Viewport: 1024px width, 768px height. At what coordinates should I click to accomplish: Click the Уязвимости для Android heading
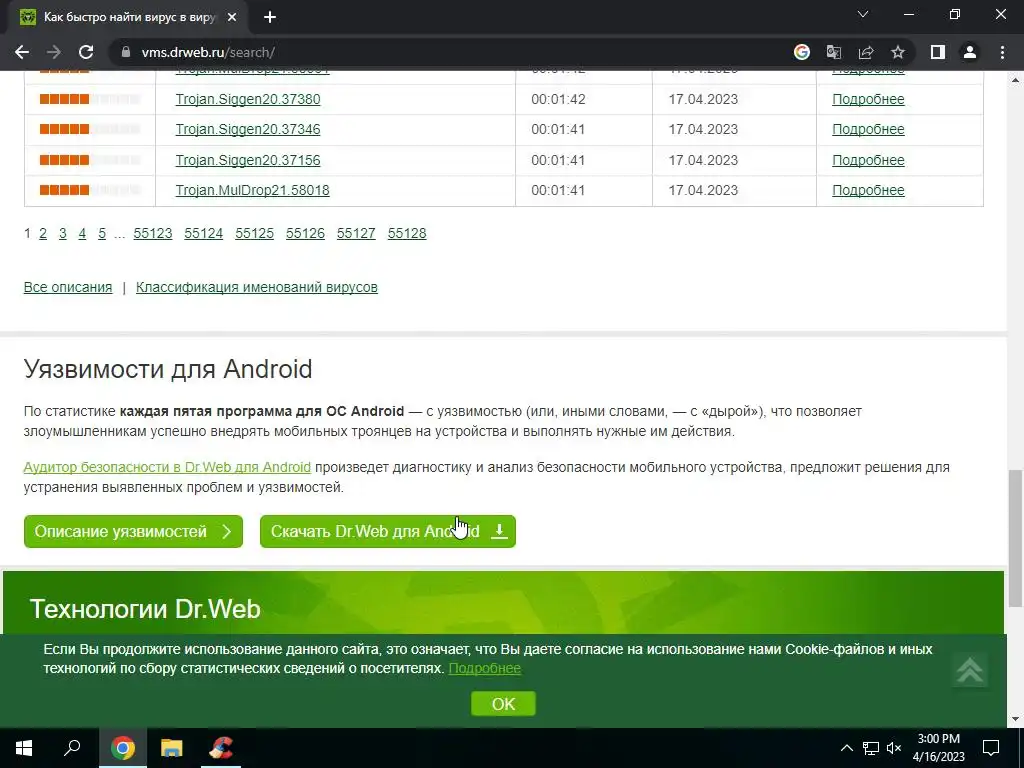(x=168, y=369)
